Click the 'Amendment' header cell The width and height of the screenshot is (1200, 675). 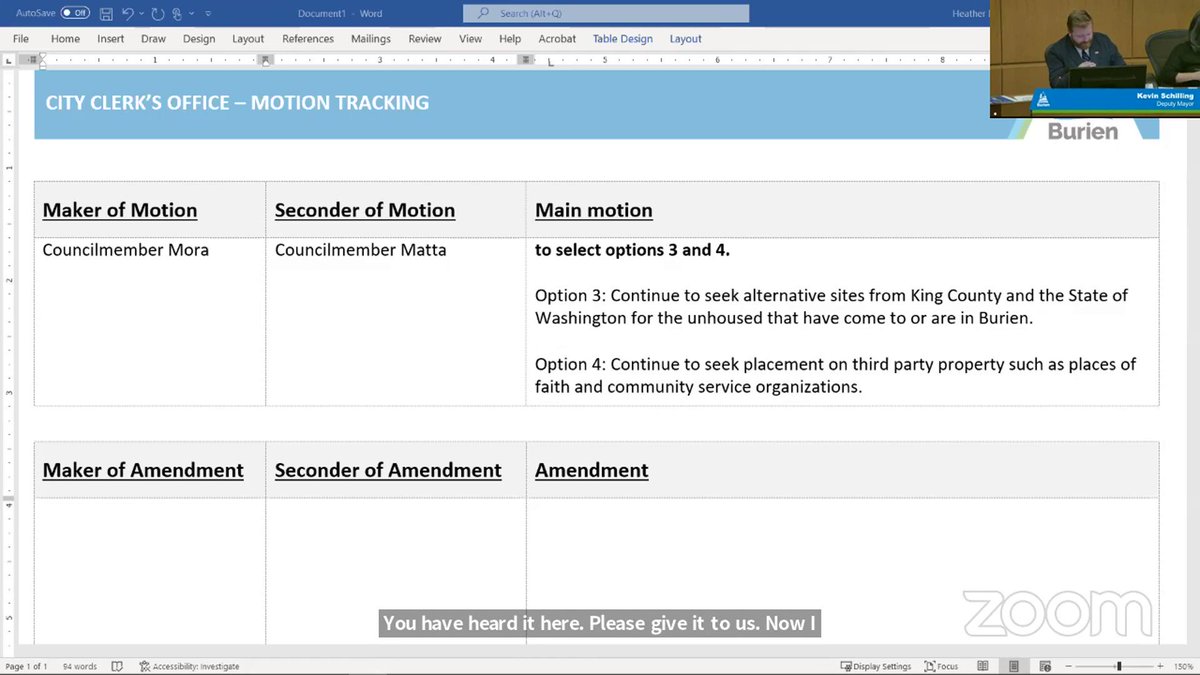842,470
